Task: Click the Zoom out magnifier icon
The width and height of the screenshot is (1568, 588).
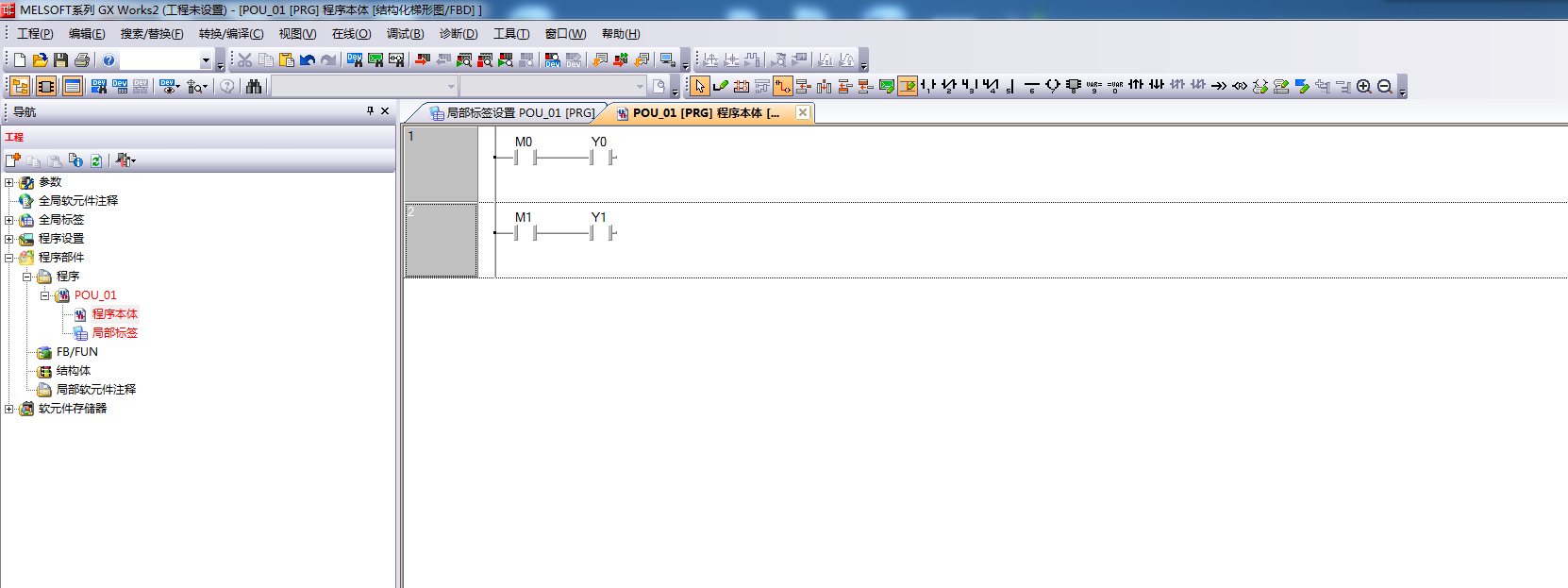Action: (1385, 87)
